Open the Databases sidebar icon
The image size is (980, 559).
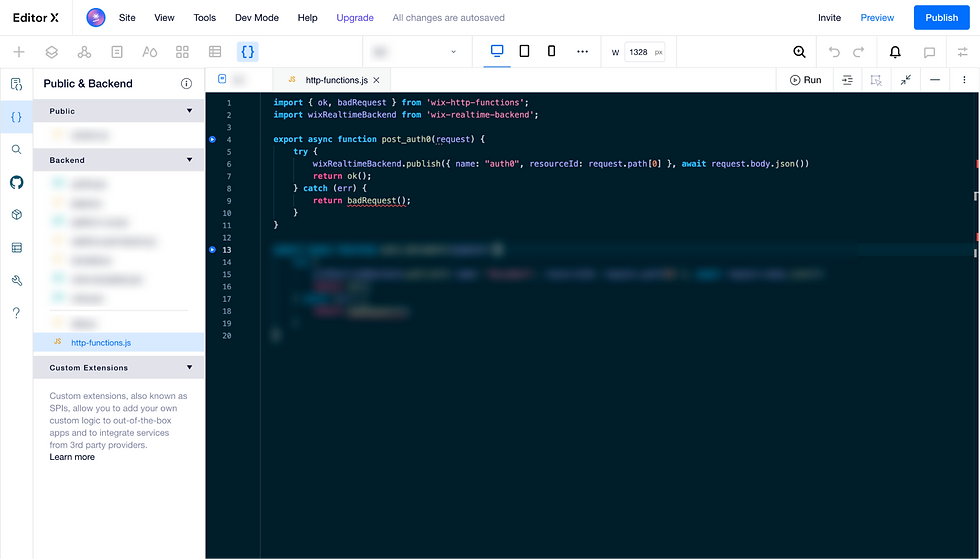point(16,248)
